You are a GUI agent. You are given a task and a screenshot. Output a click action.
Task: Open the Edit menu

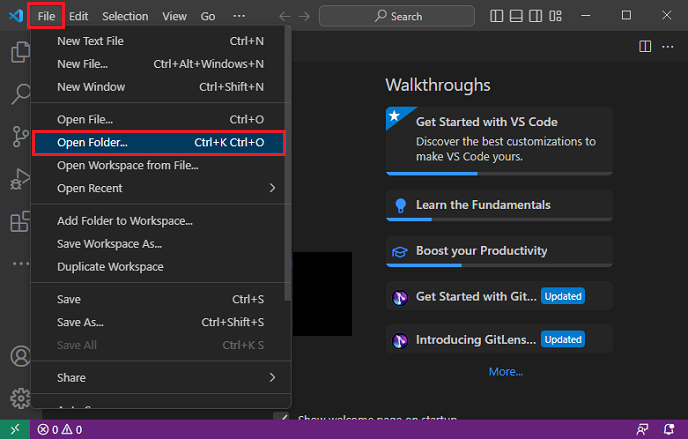pyautogui.click(x=79, y=16)
